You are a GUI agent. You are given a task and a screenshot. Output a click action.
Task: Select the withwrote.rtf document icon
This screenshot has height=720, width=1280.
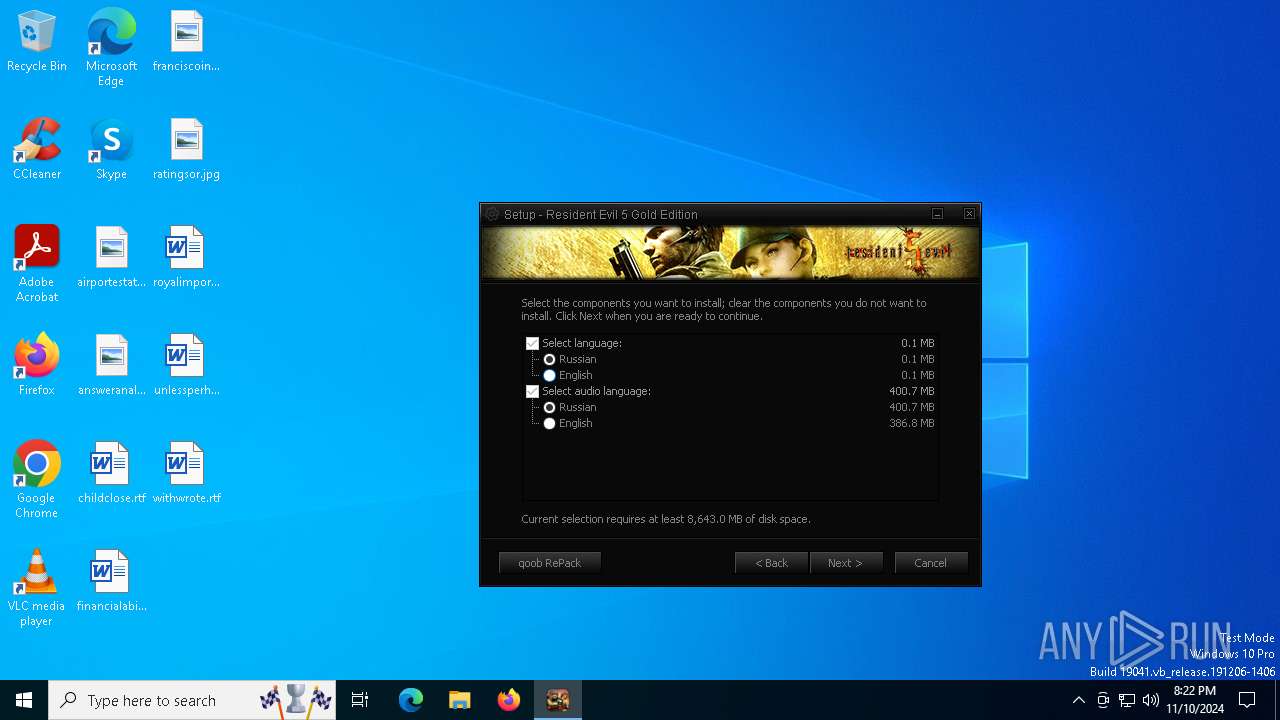[x=186, y=474]
